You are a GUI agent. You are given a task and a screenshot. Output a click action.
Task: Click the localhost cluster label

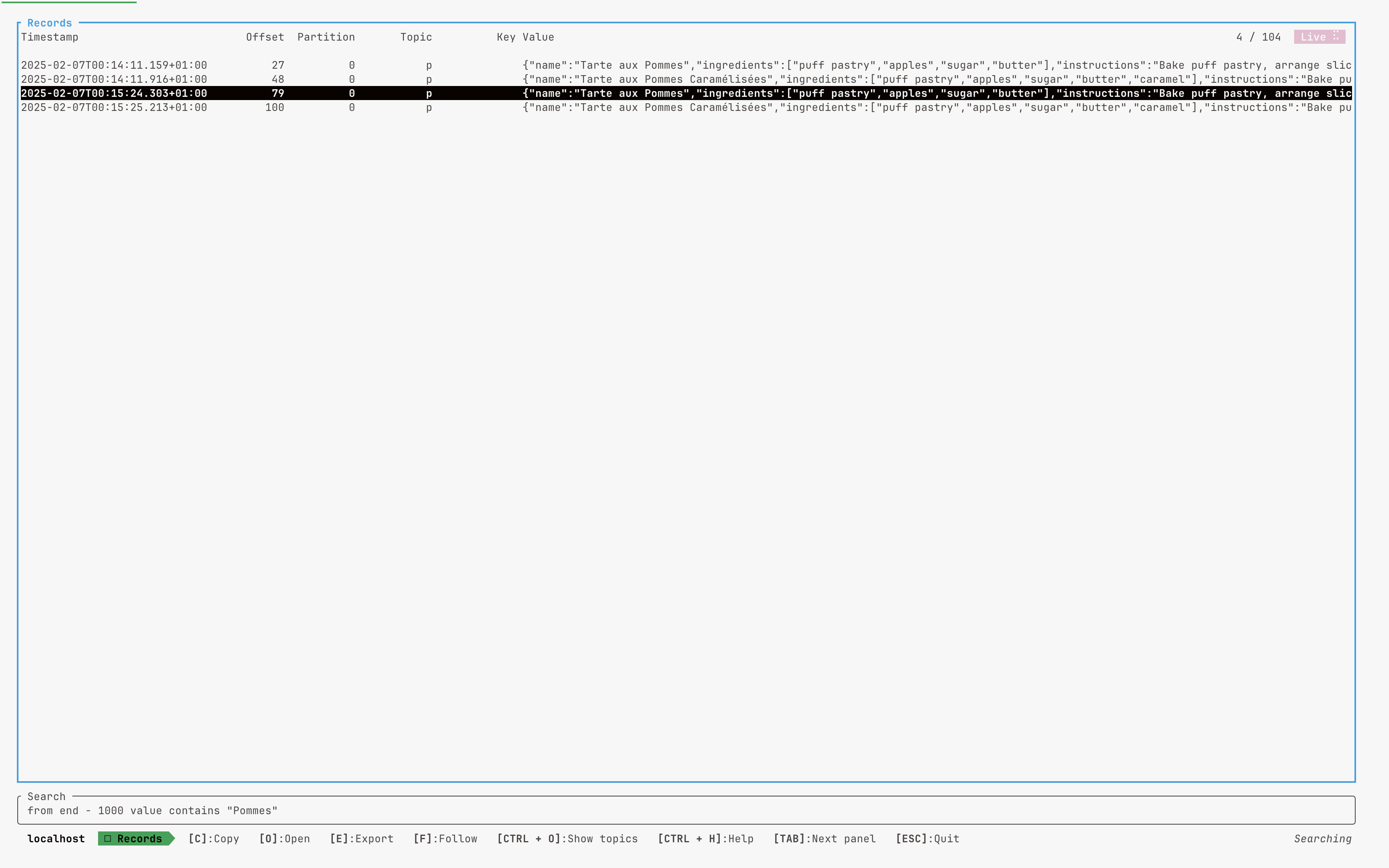pos(56,839)
